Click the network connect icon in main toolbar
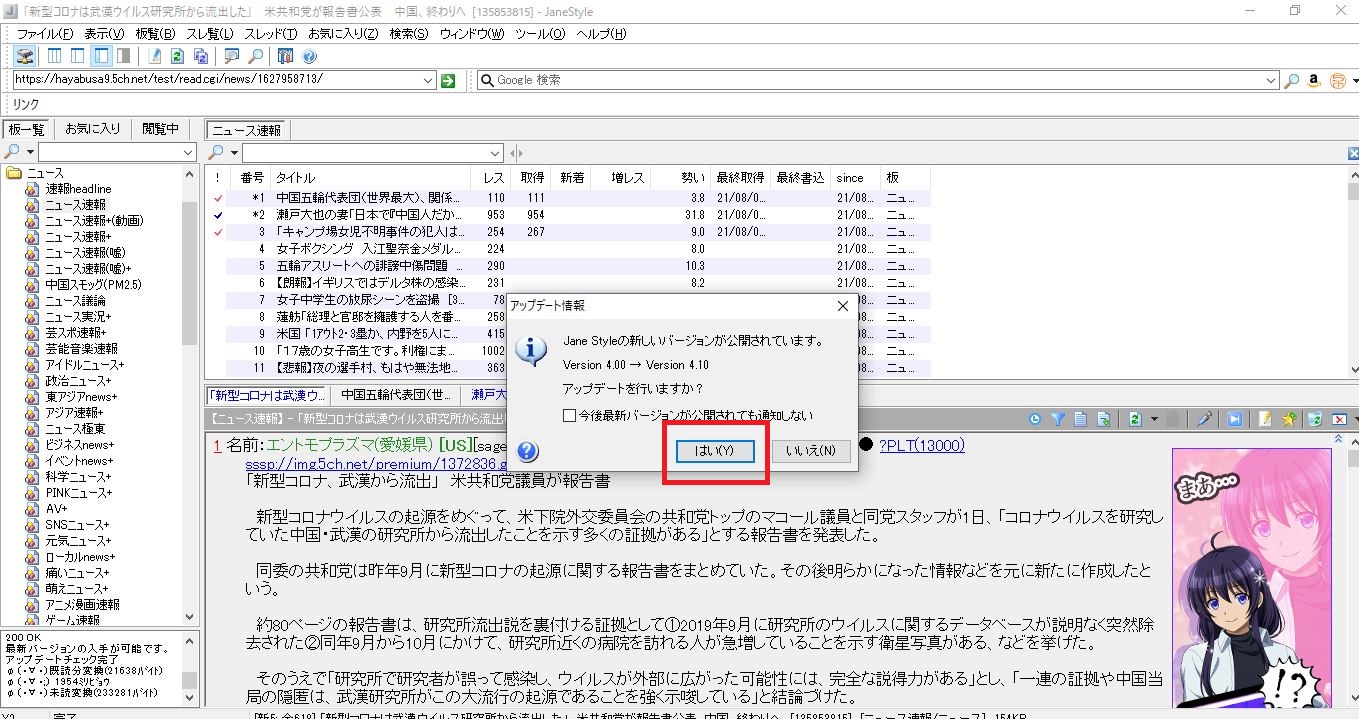The width and height of the screenshot is (1359, 719). pyautogui.click(x=23, y=55)
